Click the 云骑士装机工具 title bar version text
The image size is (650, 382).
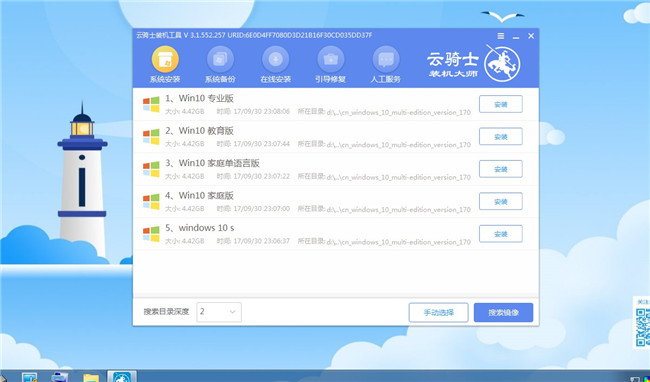[x=254, y=35]
